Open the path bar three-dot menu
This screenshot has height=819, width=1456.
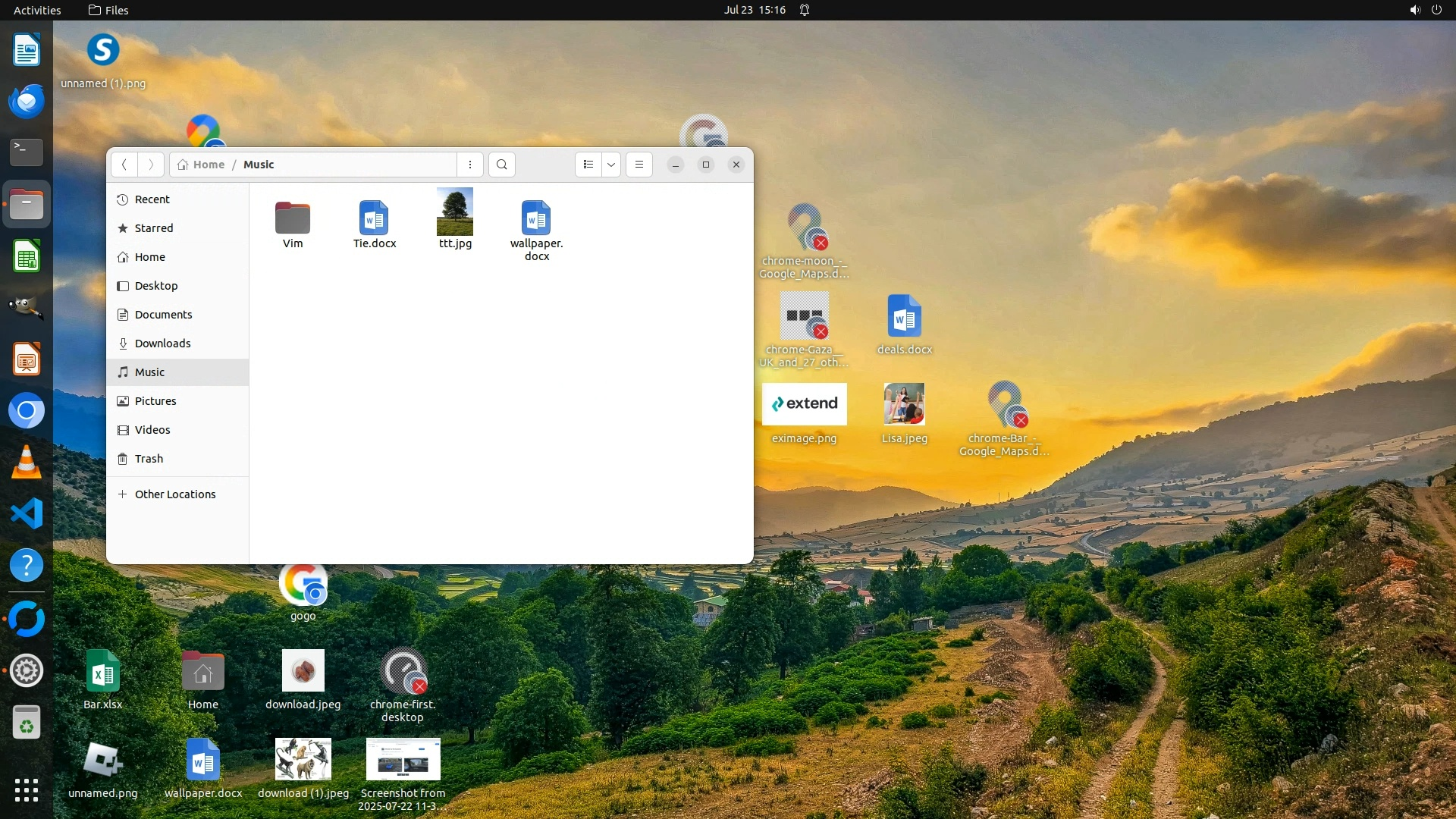(x=470, y=165)
